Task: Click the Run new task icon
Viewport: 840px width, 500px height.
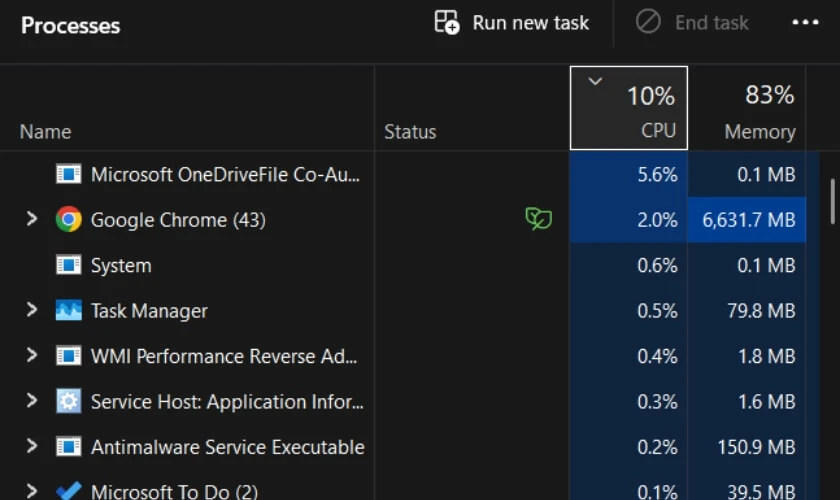Action: point(447,23)
